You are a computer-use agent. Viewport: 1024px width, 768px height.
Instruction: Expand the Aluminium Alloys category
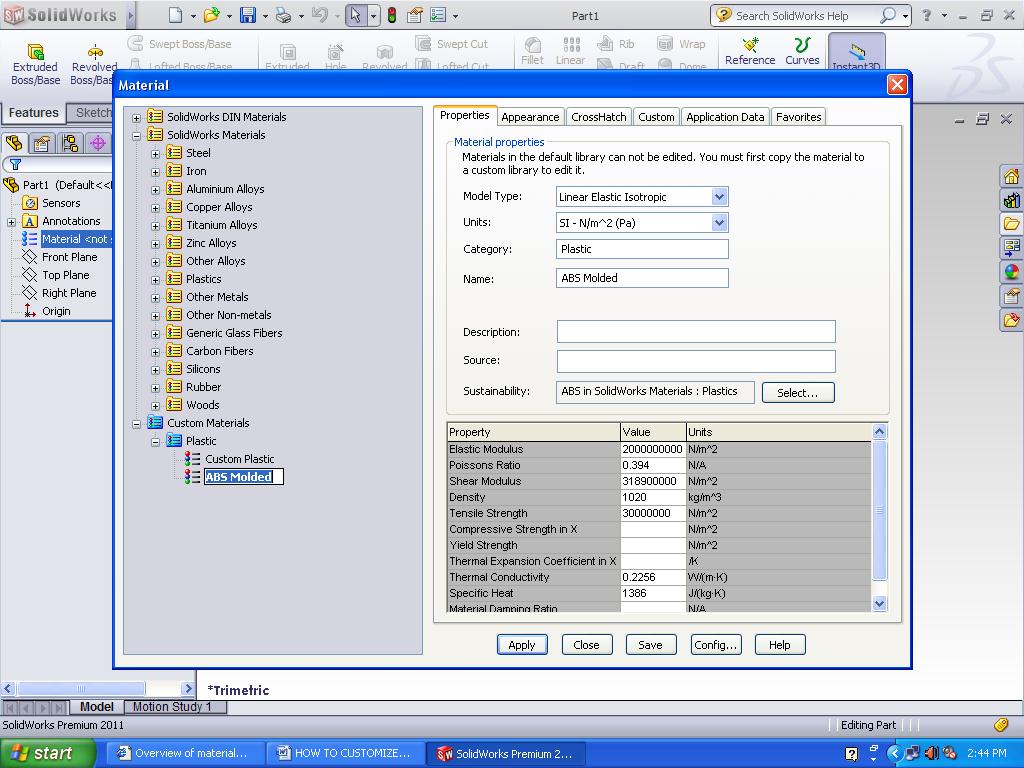click(155, 190)
